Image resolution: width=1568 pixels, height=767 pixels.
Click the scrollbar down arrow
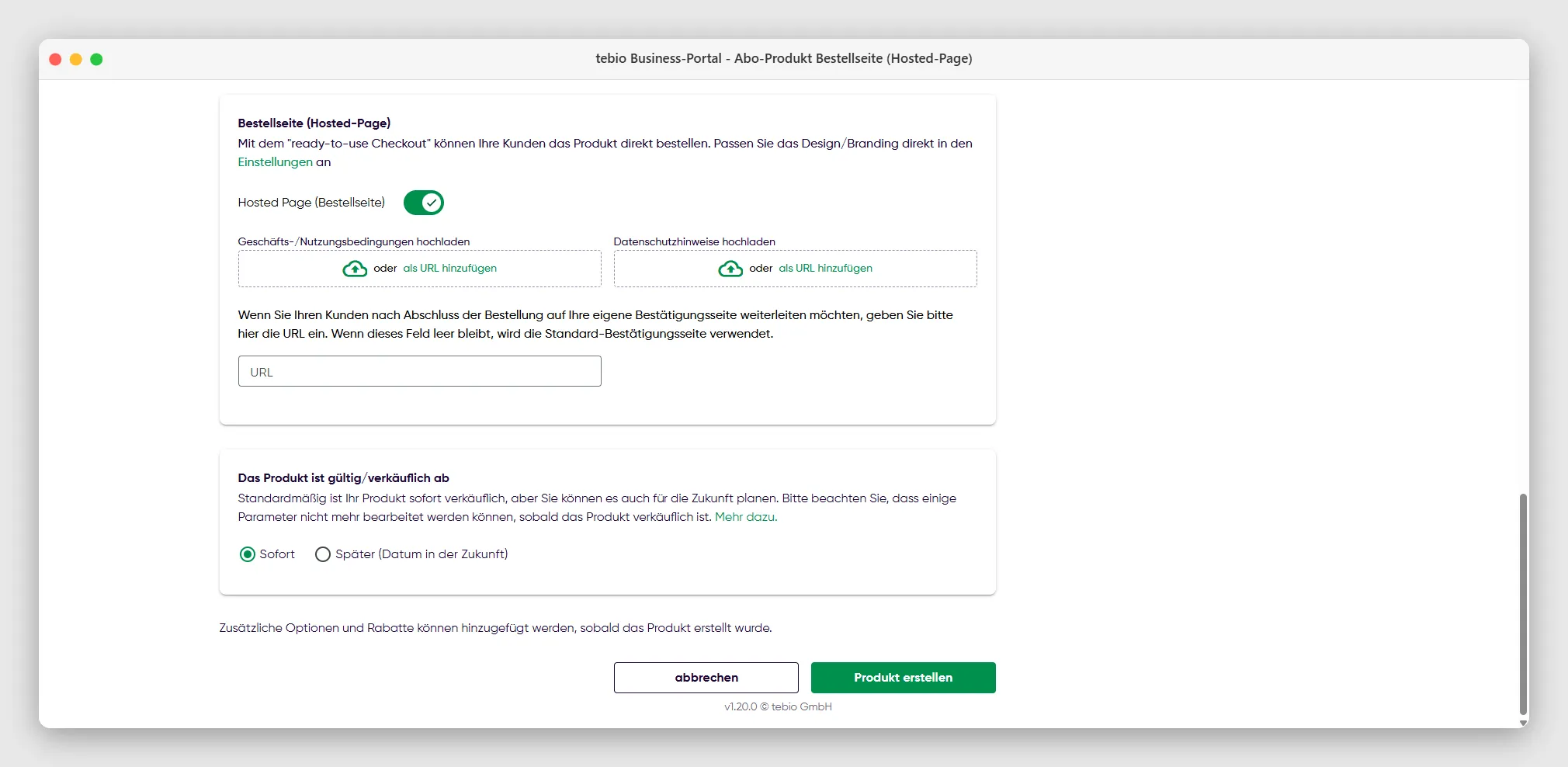click(1523, 723)
